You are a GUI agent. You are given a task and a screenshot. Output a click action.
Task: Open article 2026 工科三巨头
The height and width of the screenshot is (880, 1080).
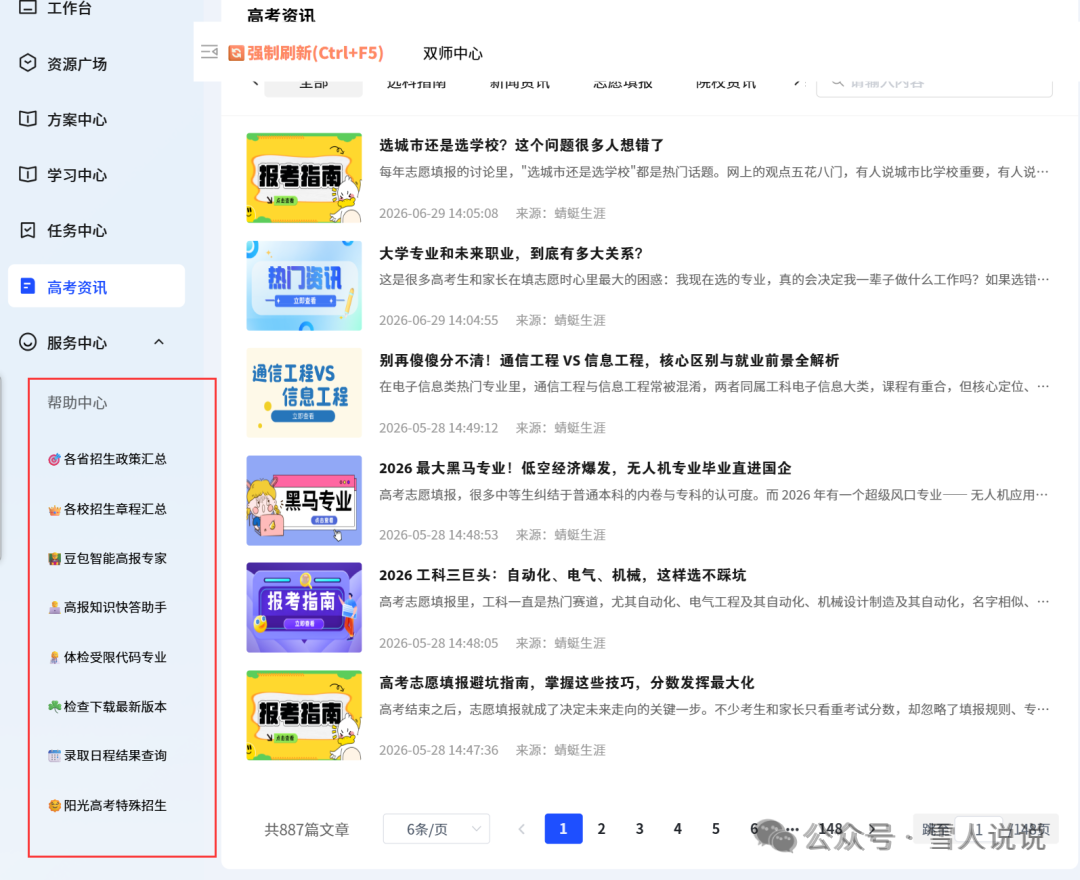tap(562, 575)
